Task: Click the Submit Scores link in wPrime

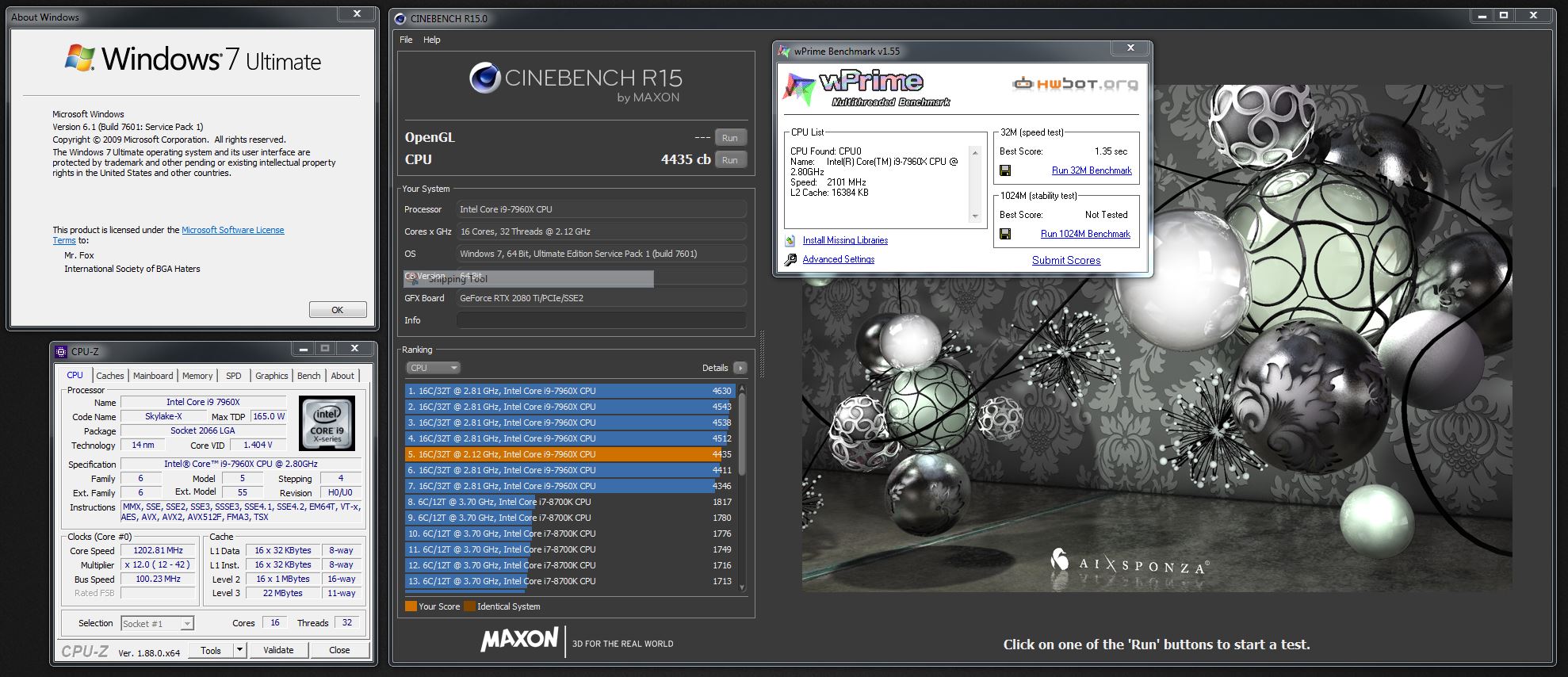Action: (x=1066, y=260)
